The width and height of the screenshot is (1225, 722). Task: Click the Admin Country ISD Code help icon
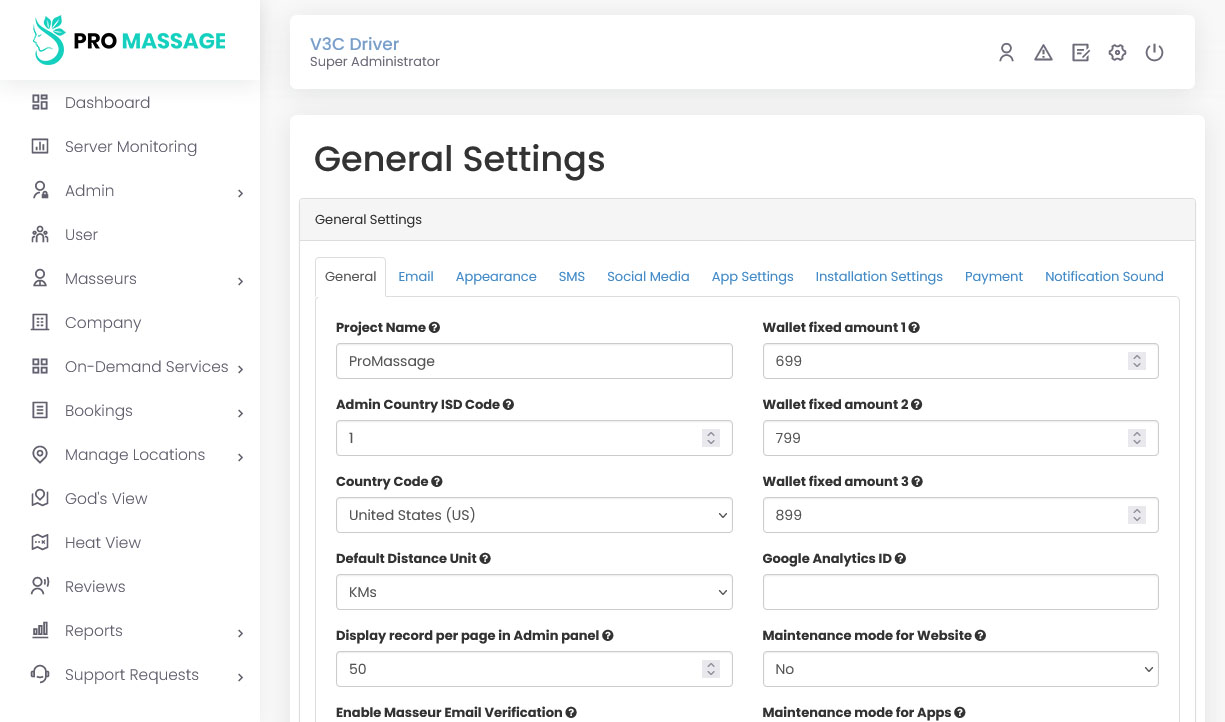click(508, 405)
